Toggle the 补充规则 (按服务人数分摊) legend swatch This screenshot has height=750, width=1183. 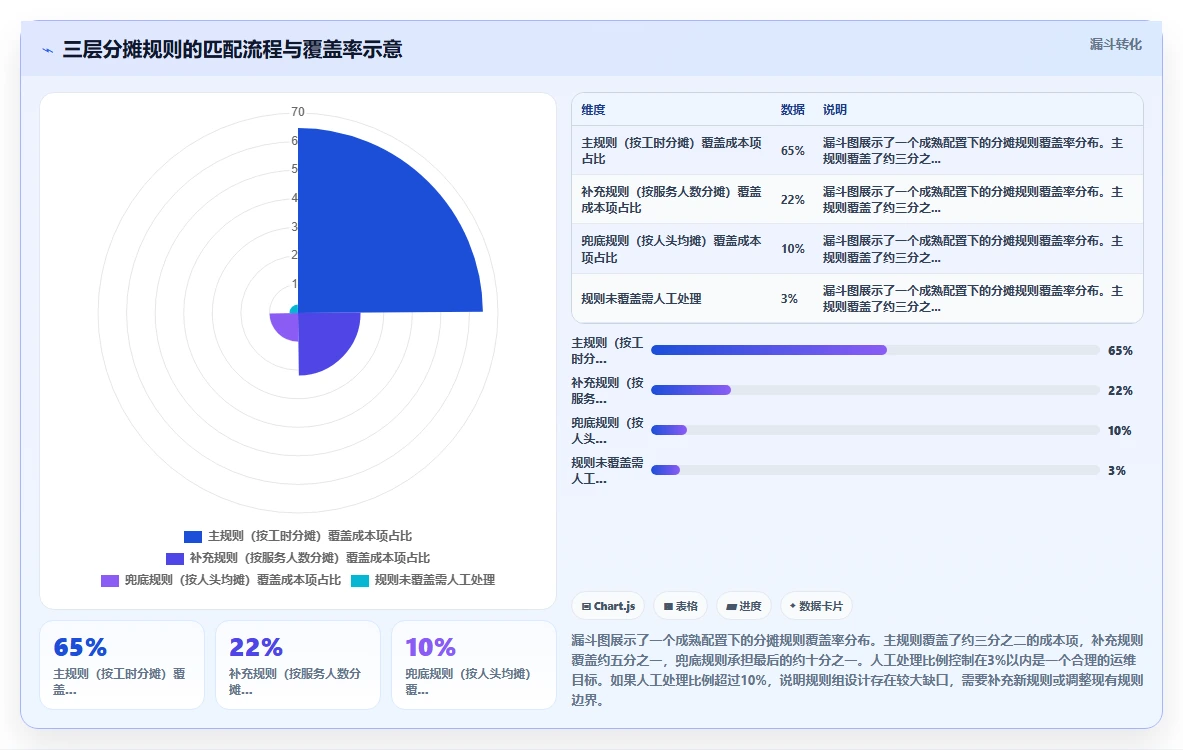[x=175, y=558]
